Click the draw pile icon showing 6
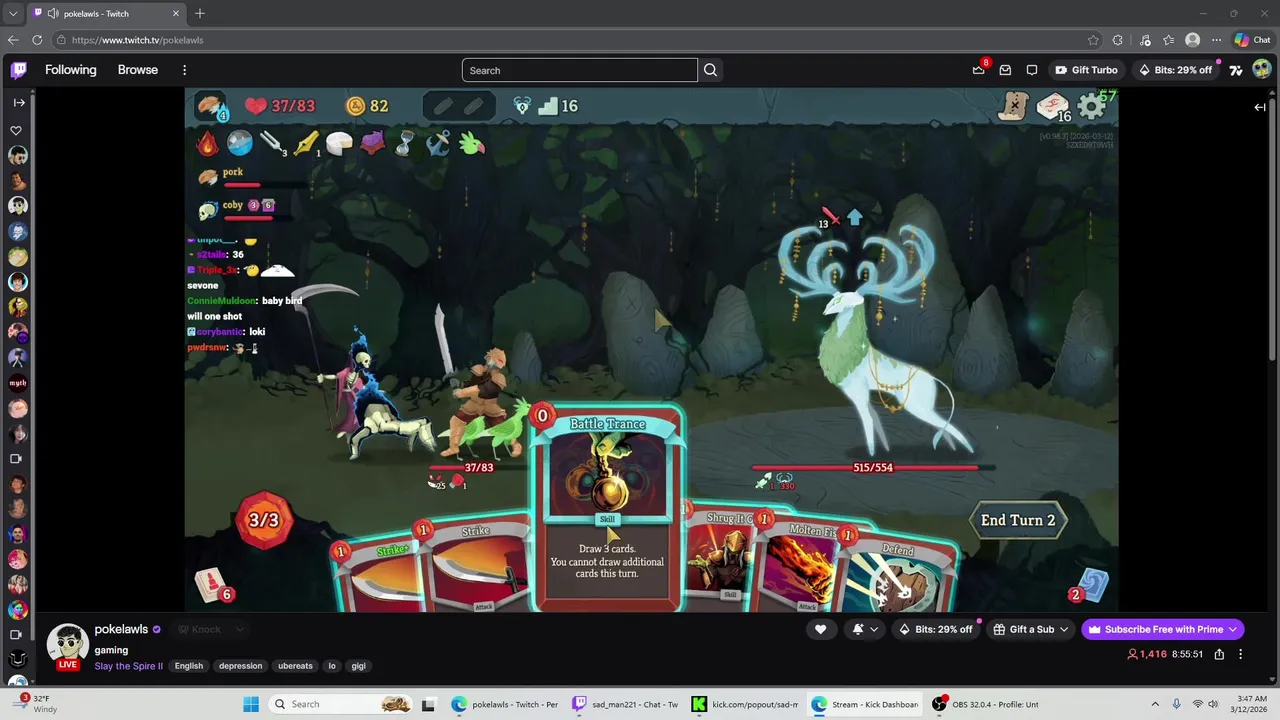This screenshot has height=720, width=1280. click(212, 586)
